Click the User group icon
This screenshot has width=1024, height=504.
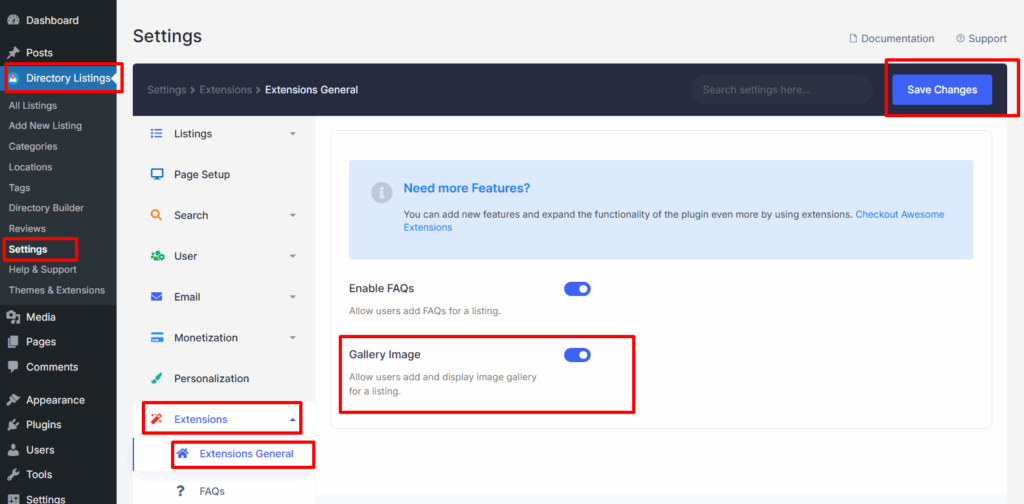(x=157, y=256)
